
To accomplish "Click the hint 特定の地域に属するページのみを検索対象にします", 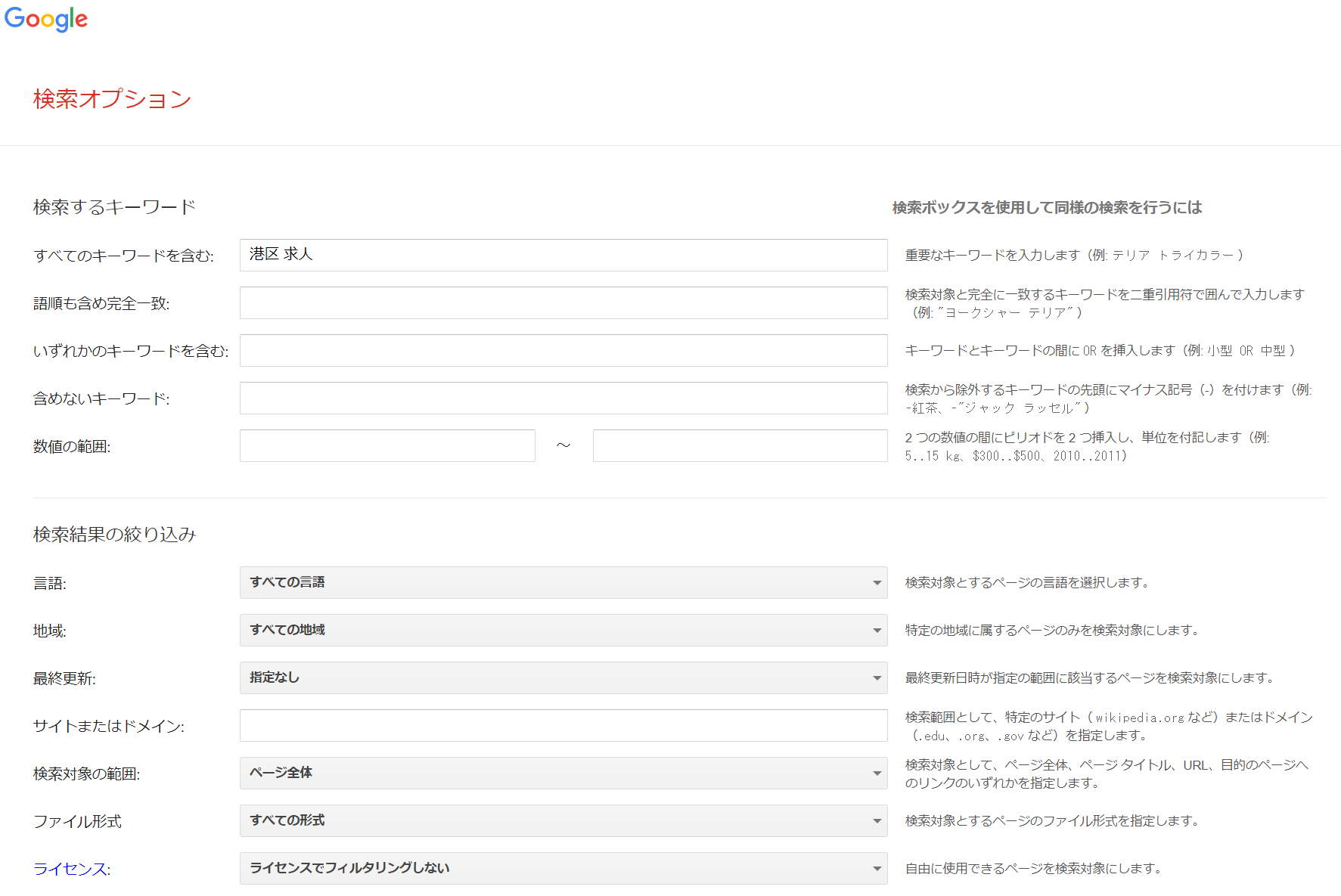I will pos(1052,630).
